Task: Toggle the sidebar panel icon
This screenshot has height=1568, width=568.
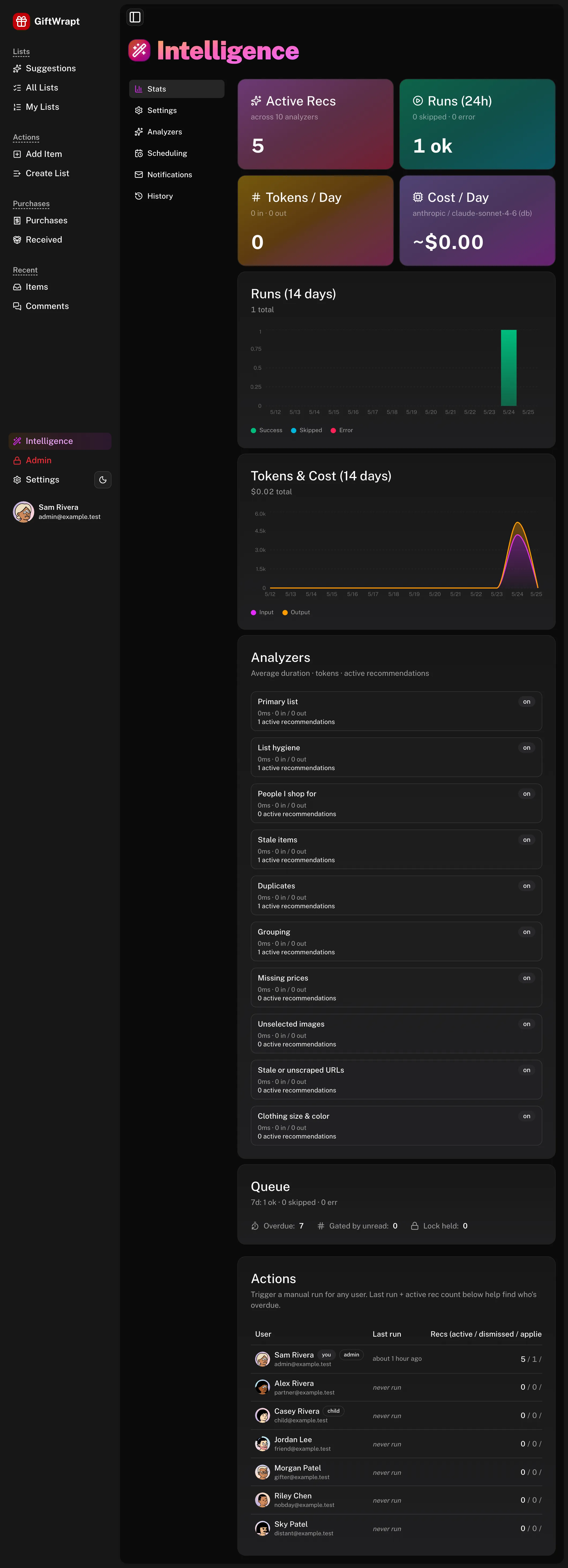Action: tap(135, 17)
